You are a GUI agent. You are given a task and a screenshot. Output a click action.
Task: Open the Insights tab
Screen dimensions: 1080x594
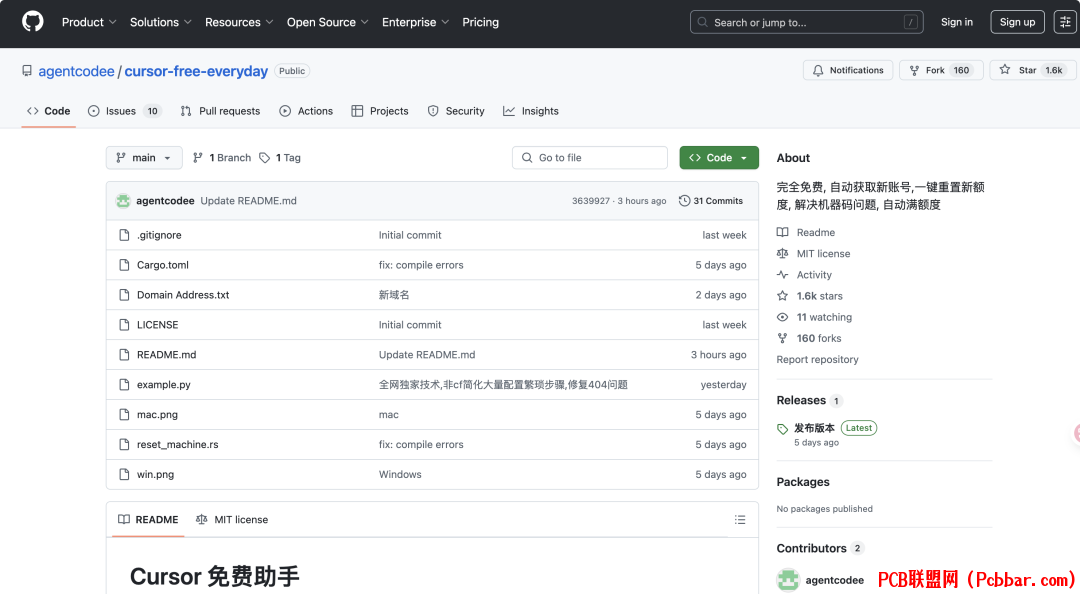[x=531, y=111]
